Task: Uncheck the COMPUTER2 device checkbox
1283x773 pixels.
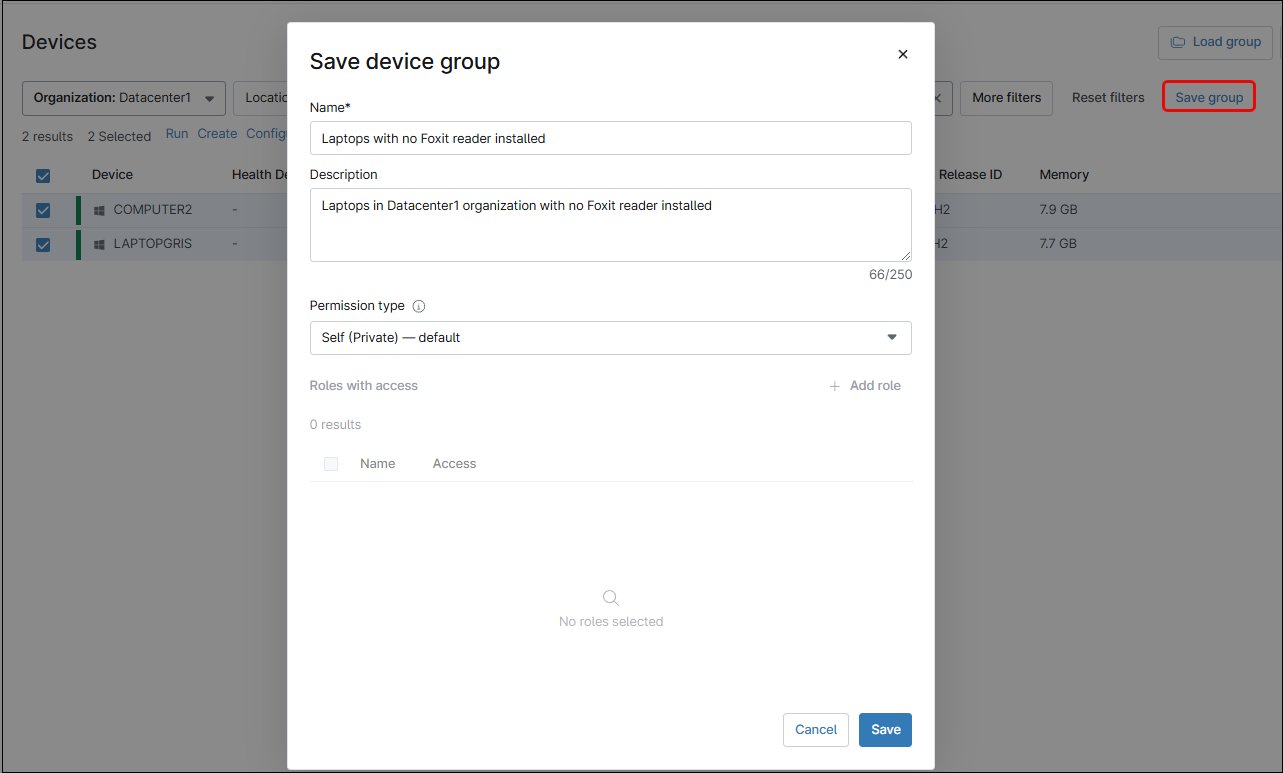Action: click(43, 209)
